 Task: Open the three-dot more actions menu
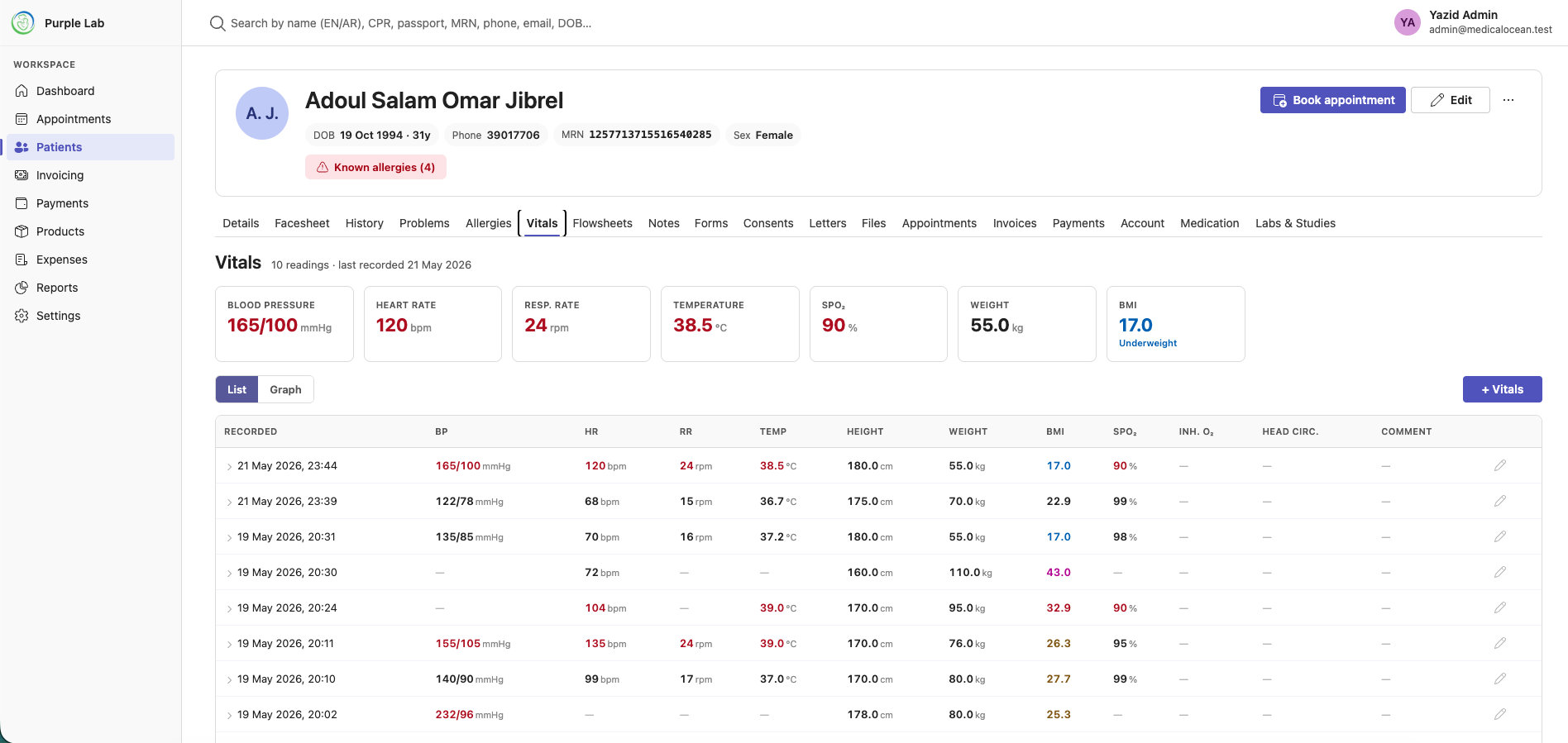pos(1508,100)
